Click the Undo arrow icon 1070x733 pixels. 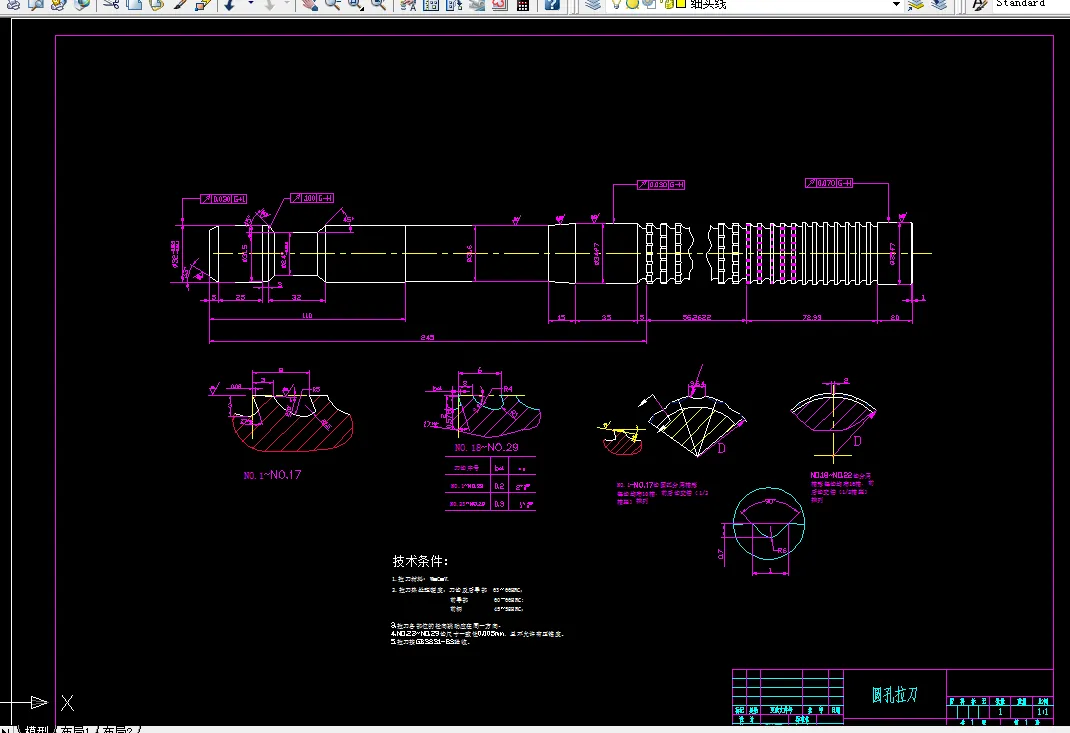[x=230, y=4]
